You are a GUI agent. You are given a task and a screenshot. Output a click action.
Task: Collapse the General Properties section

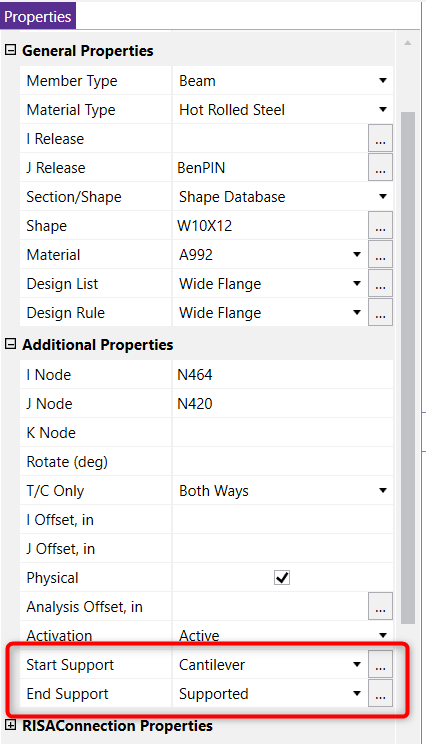[x=10, y=50]
